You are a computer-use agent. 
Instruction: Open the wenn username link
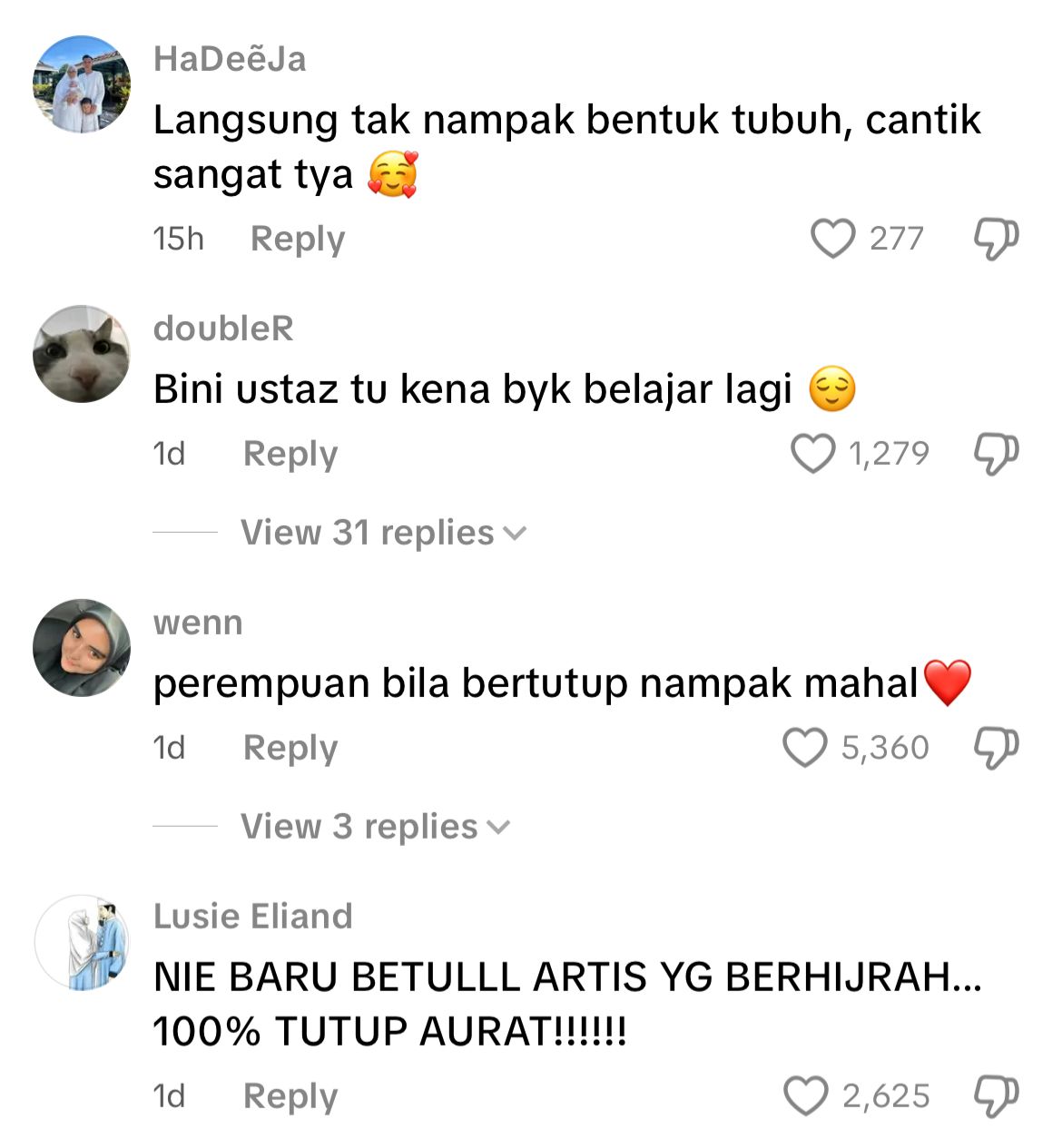198,623
